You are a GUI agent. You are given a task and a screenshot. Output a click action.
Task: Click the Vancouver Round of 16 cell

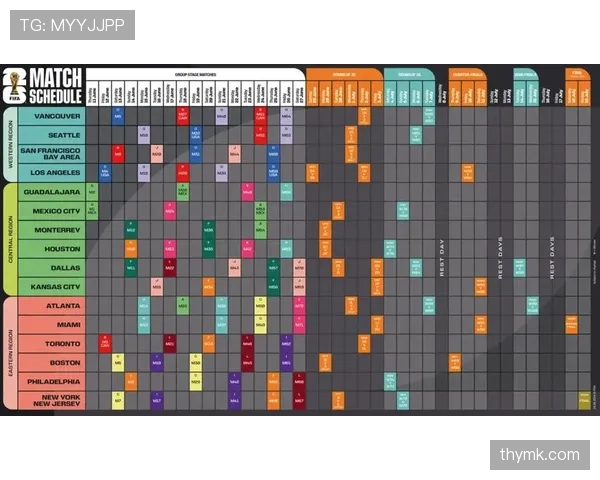point(429,116)
